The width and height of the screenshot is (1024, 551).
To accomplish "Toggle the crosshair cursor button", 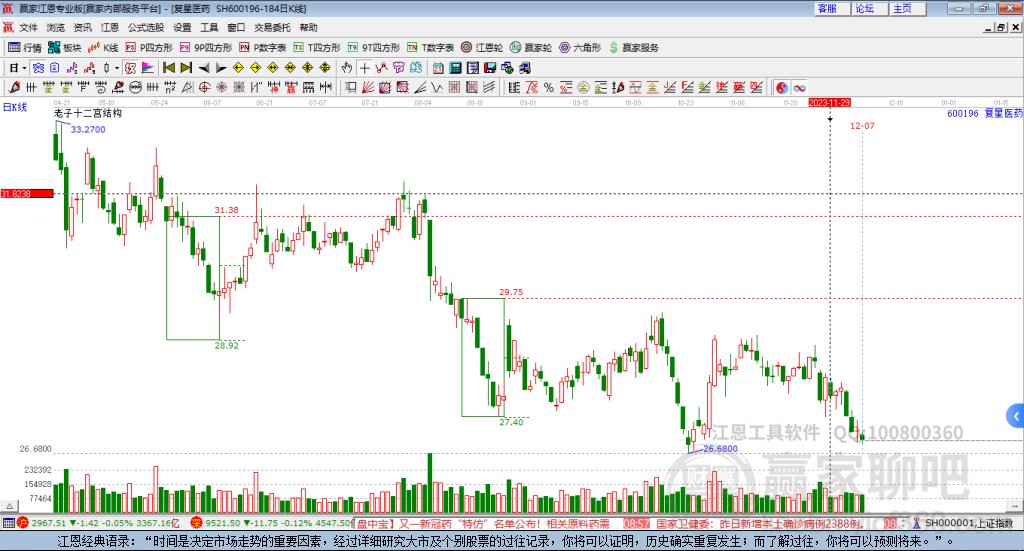I will click(364, 68).
